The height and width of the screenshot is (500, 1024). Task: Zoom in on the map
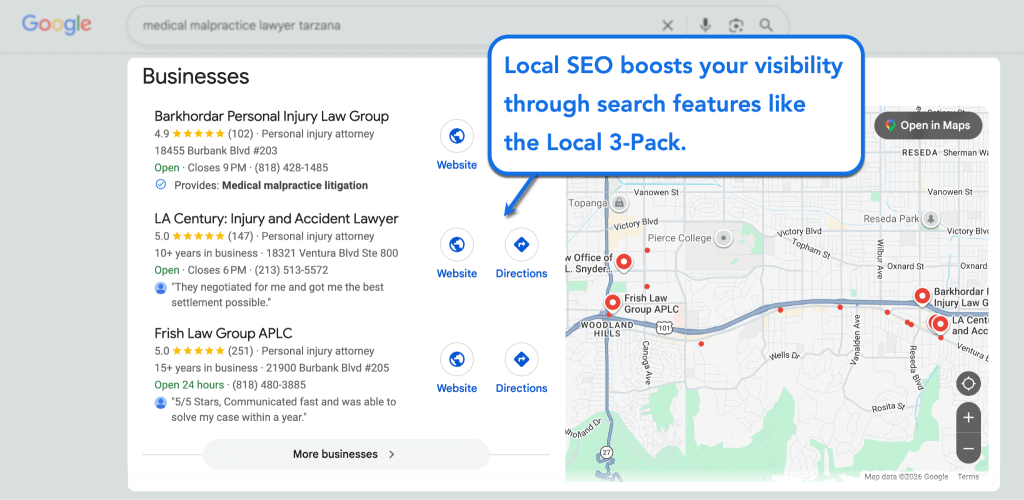[968, 418]
